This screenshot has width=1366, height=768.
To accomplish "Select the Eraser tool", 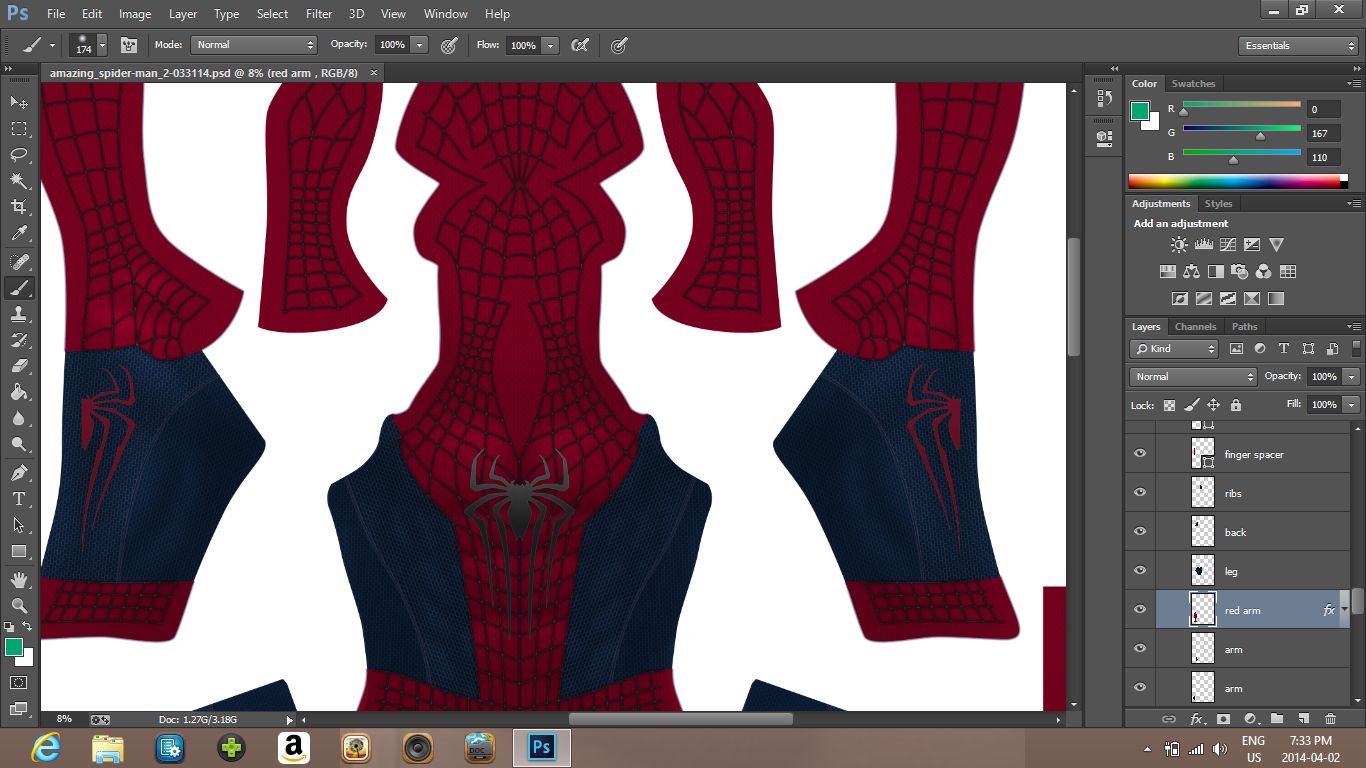I will coord(19,366).
